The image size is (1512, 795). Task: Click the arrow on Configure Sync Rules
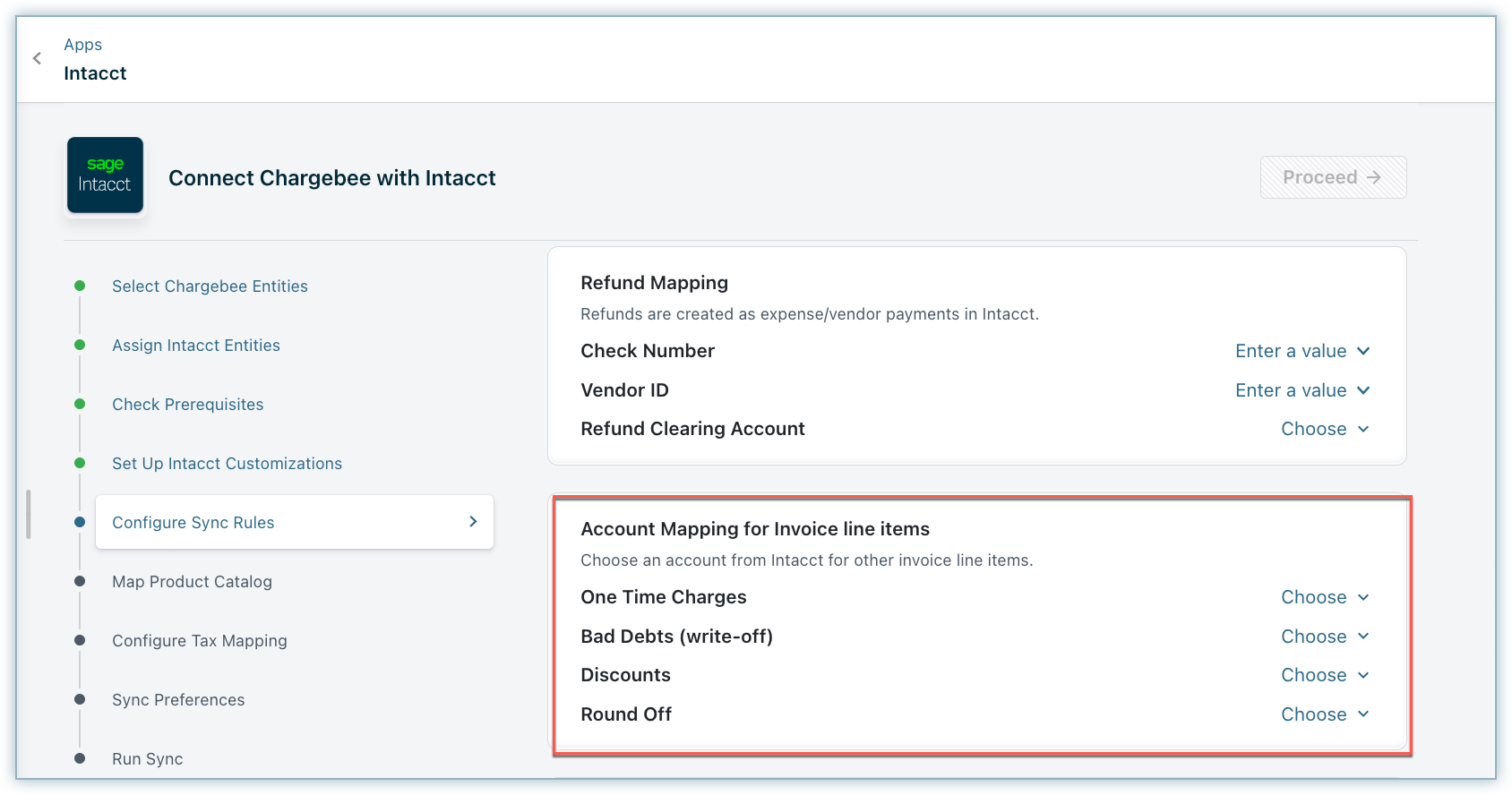[x=473, y=522]
